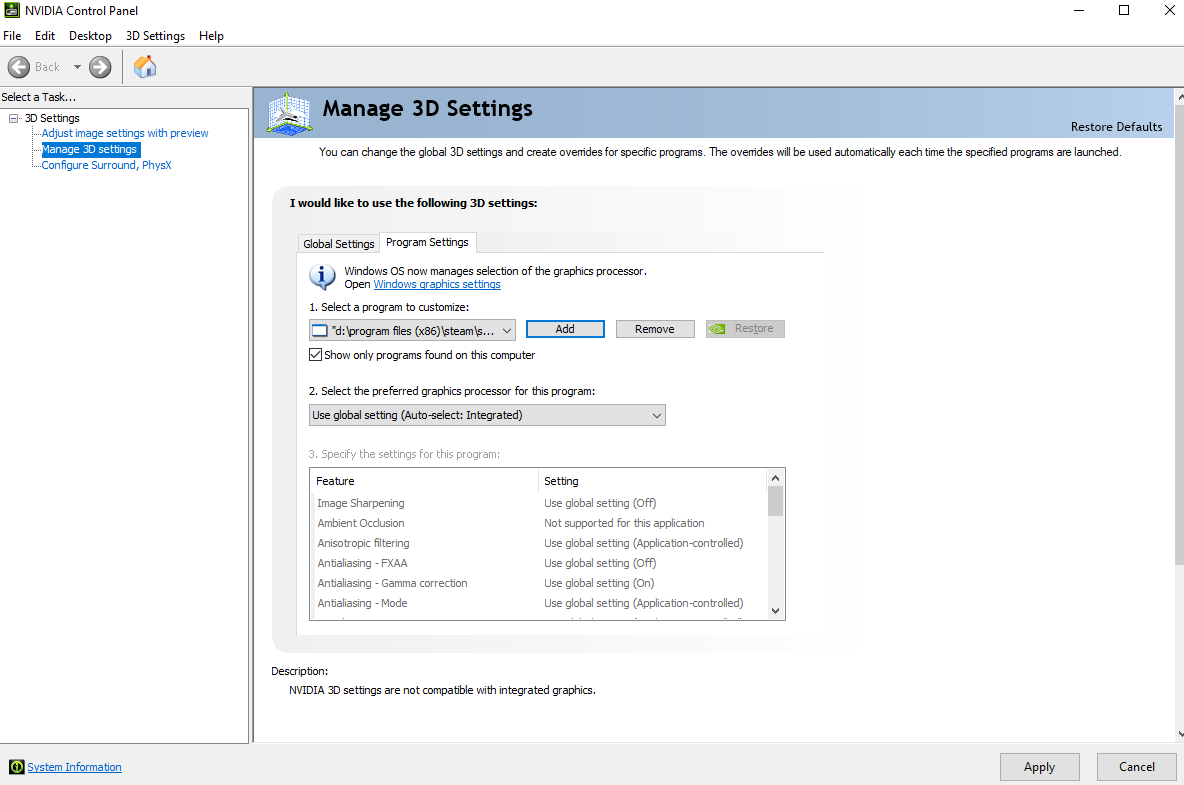Click the feature list scrollbar down arrow
The width and height of the screenshot is (1184, 785).
tap(775, 610)
